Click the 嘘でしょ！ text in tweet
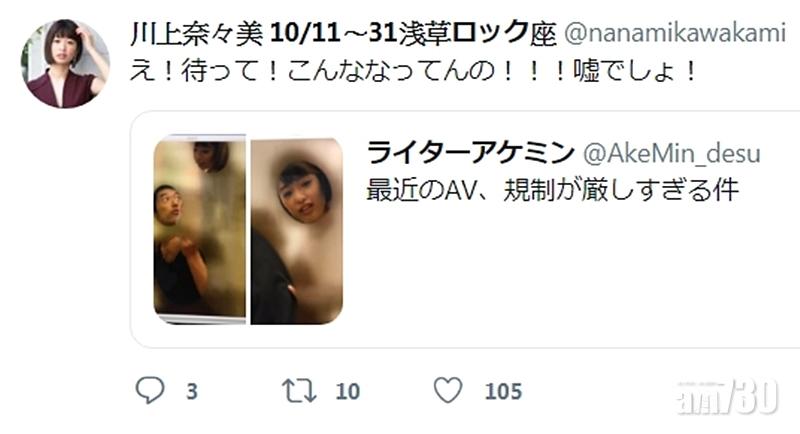 point(635,71)
